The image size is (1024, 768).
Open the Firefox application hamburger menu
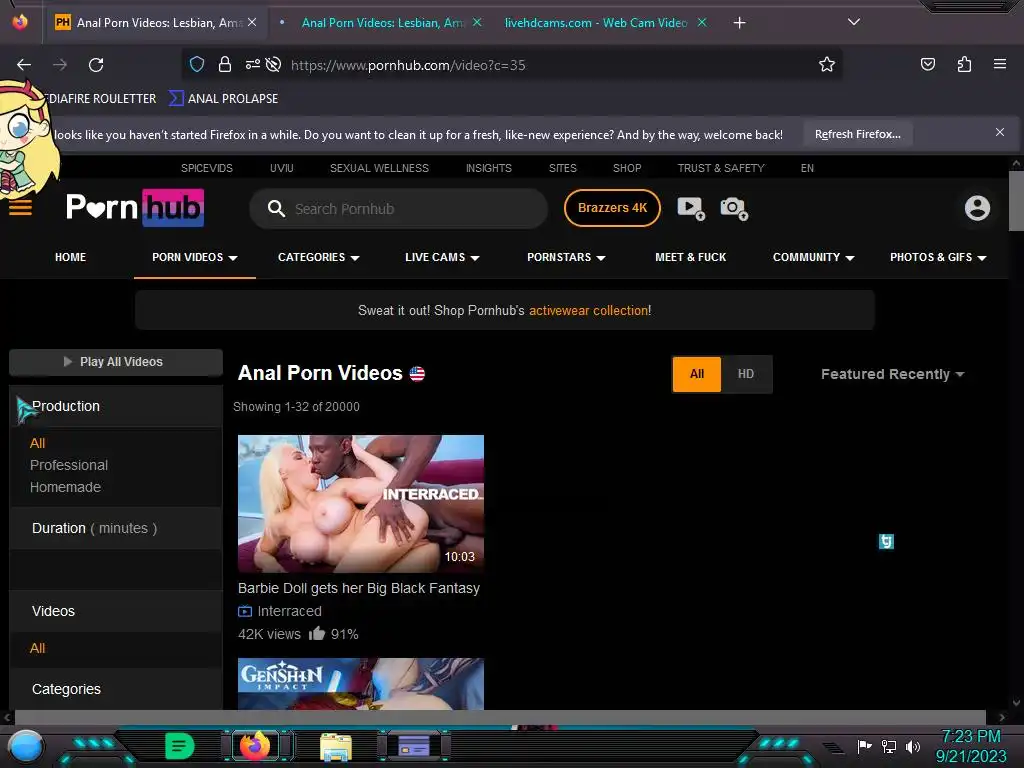[999, 64]
